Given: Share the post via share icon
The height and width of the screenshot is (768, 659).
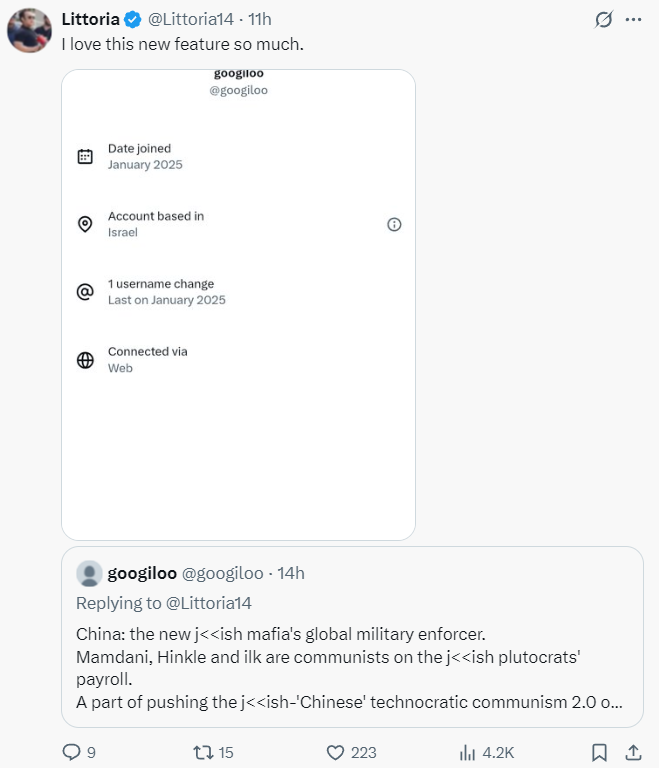Looking at the screenshot, I should tap(633, 752).
